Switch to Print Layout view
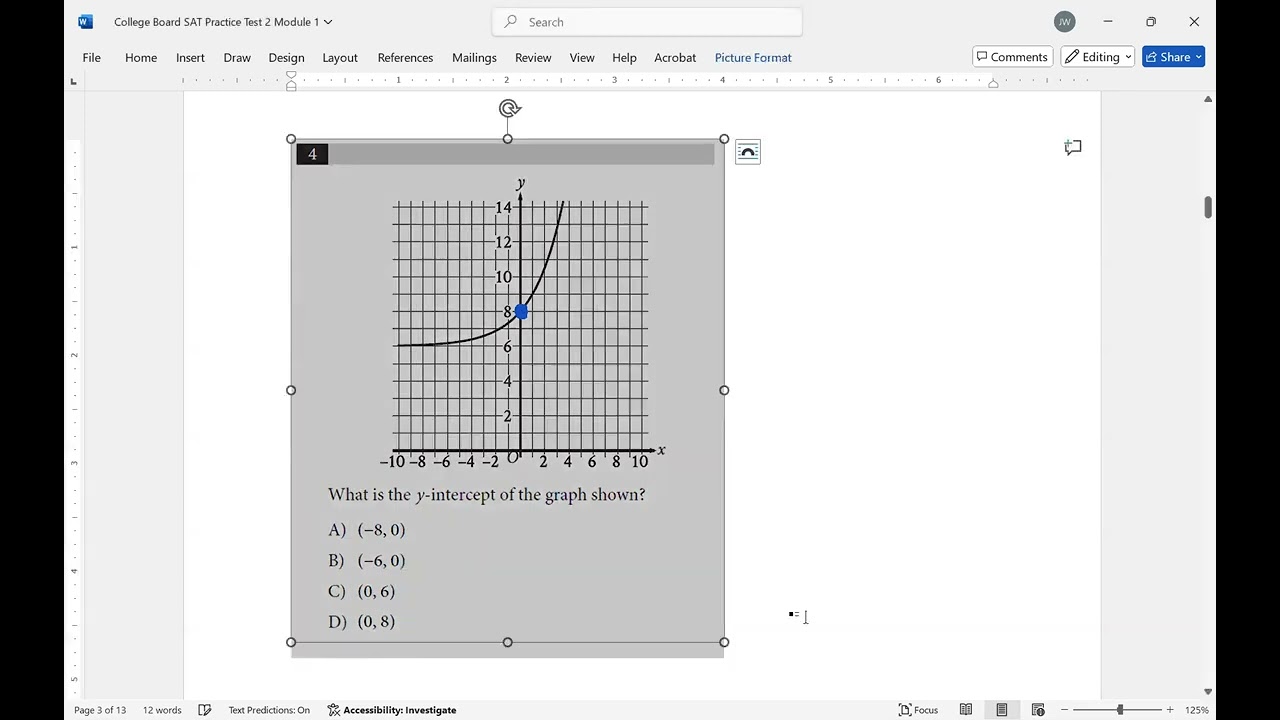 click(x=1002, y=710)
